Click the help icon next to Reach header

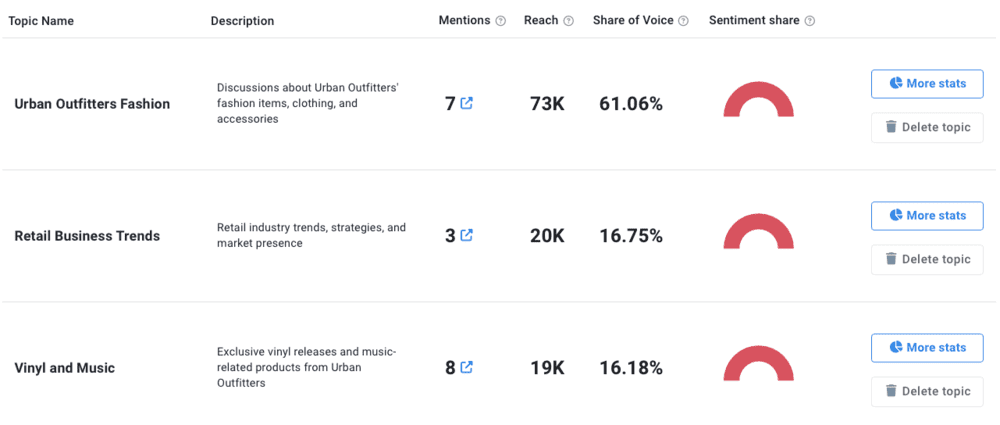pos(568,21)
